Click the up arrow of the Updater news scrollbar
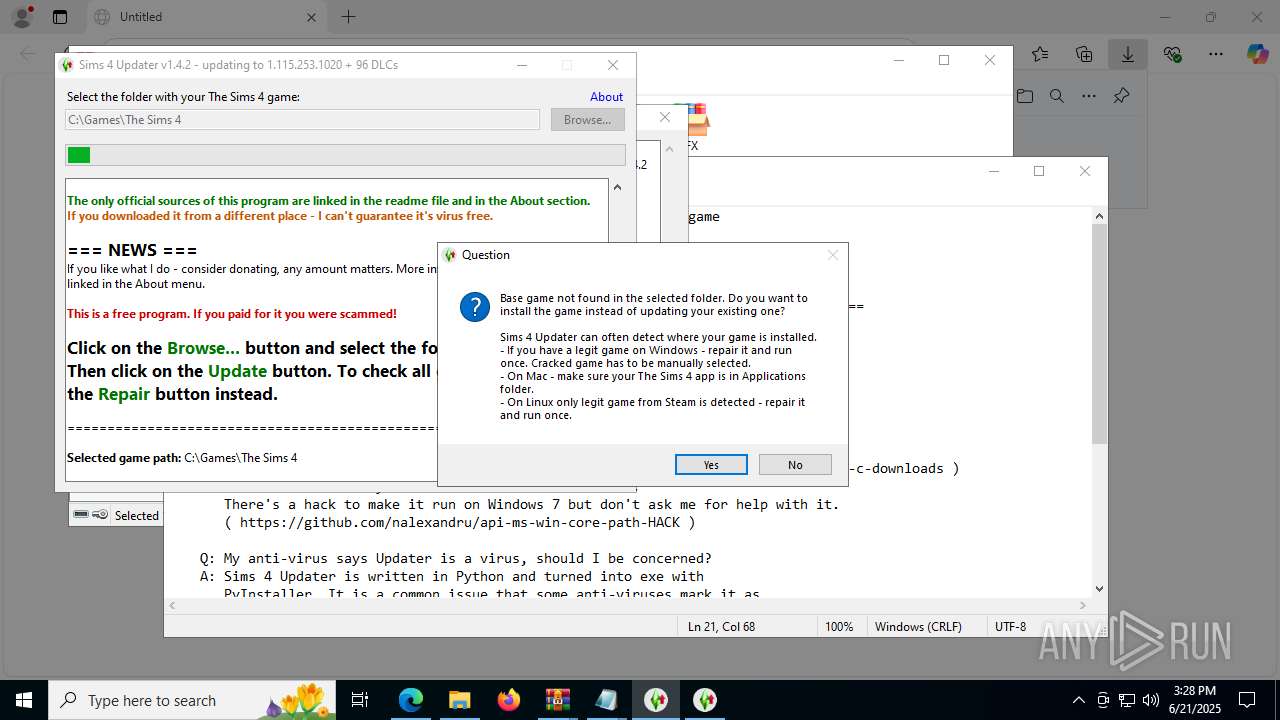 click(617, 187)
